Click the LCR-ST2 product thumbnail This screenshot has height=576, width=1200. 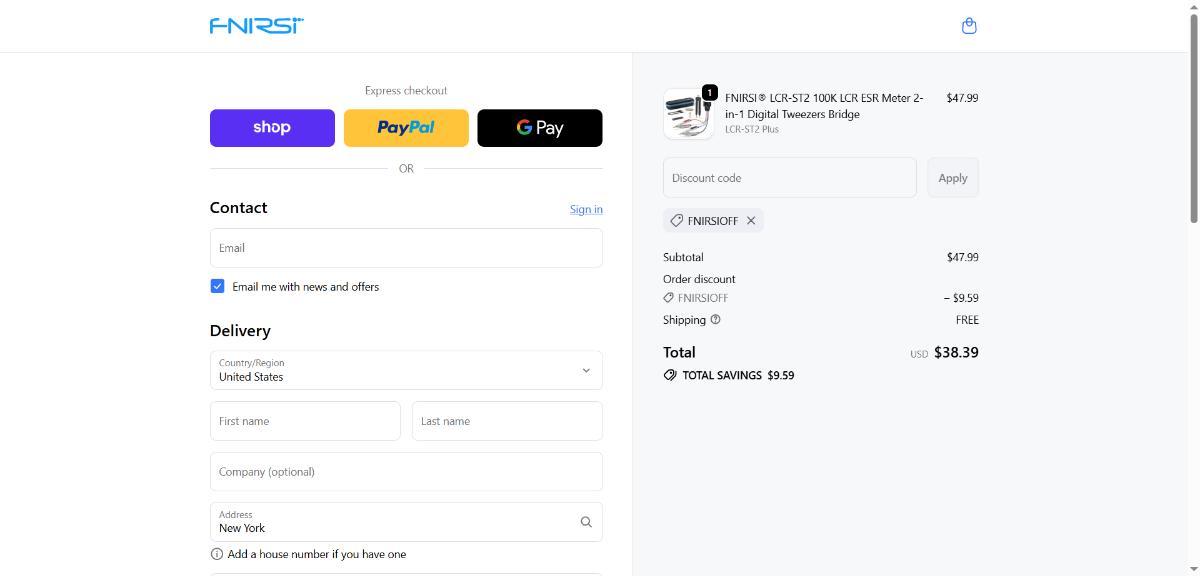(687, 113)
